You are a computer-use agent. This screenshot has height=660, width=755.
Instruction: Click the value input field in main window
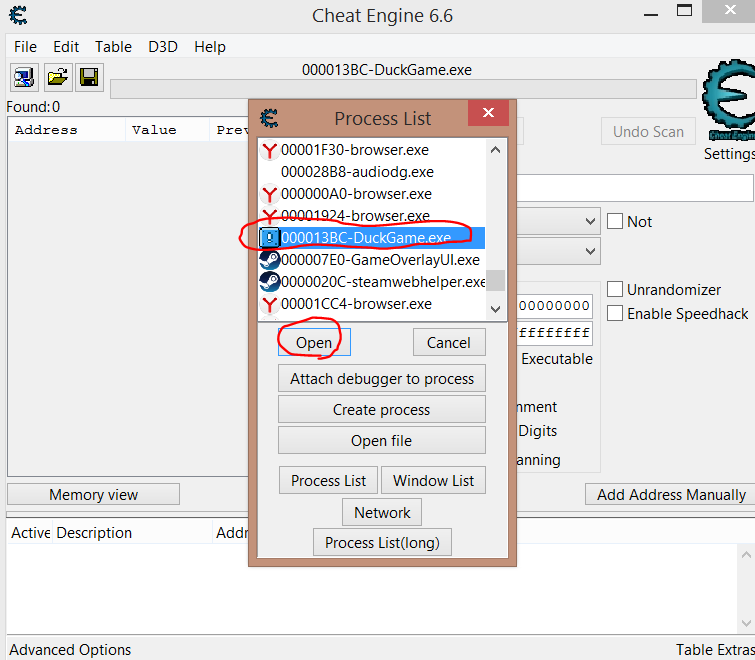635,188
